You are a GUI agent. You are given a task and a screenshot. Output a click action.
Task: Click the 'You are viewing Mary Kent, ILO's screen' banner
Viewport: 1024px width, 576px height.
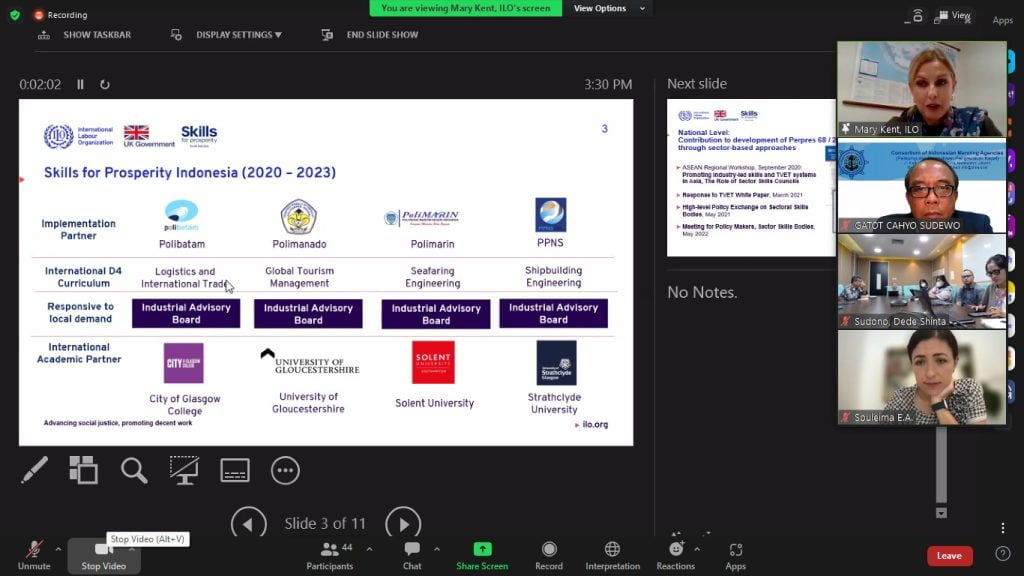click(x=466, y=8)
